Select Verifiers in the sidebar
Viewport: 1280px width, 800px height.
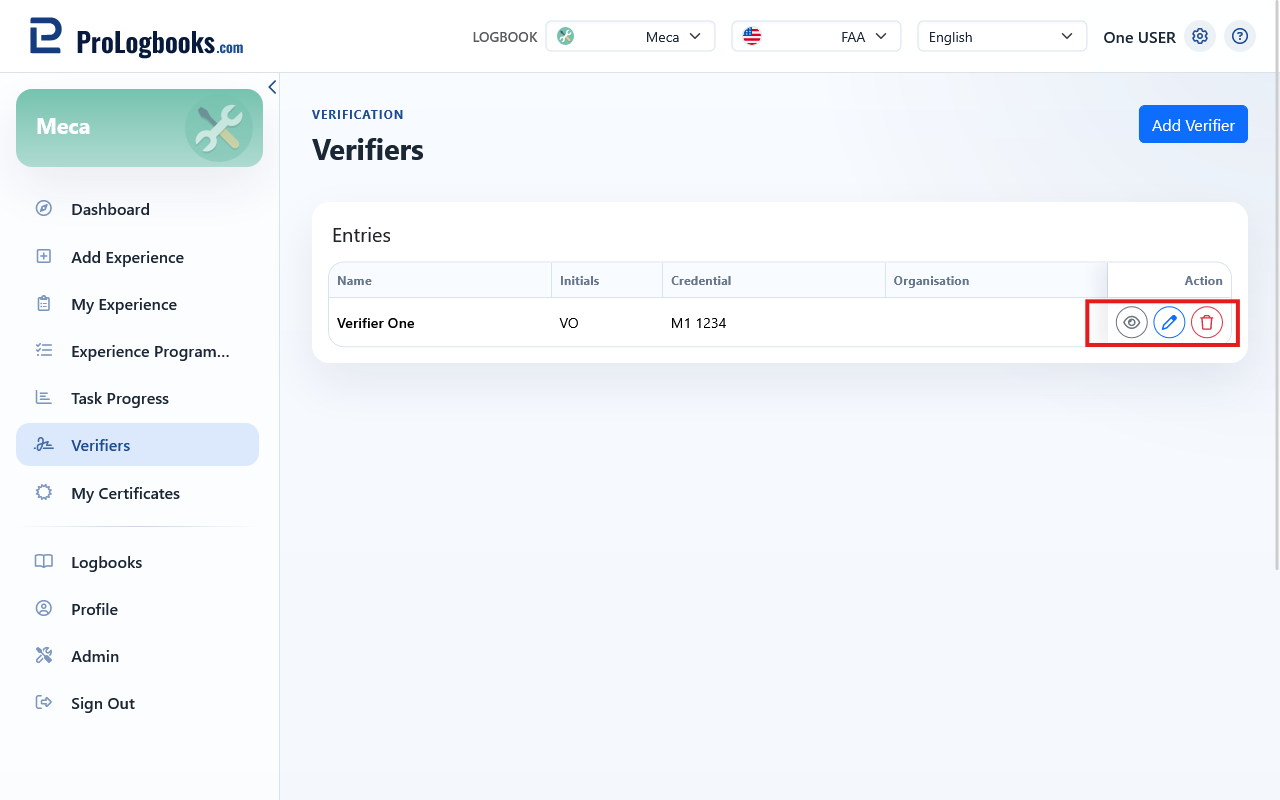coord(137,445)
